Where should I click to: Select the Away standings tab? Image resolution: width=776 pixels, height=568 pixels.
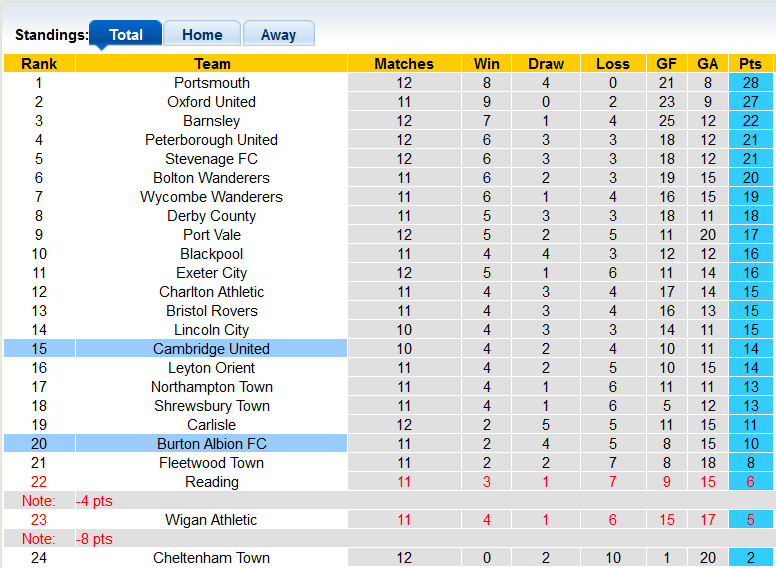tap(278, 34)
